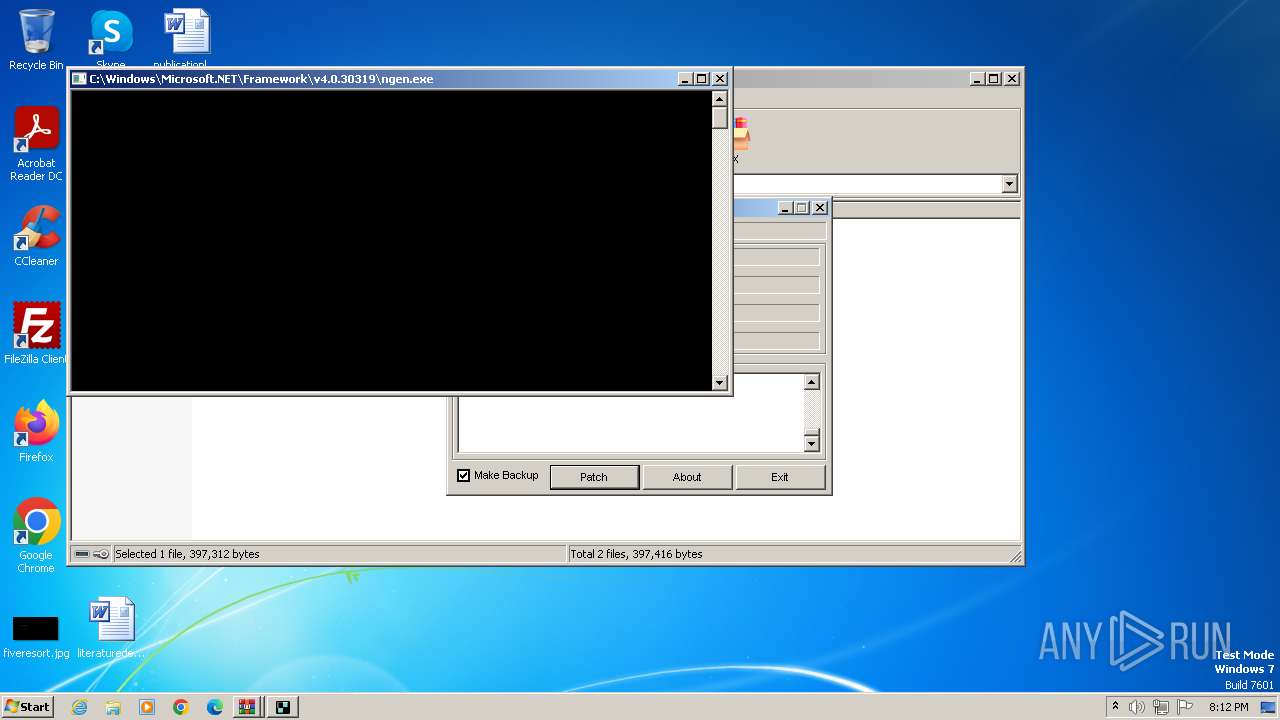This screenshot has height=720, width=1280.
Task: Open the Recycle Bin desktop icon
Action: [36, 40]
